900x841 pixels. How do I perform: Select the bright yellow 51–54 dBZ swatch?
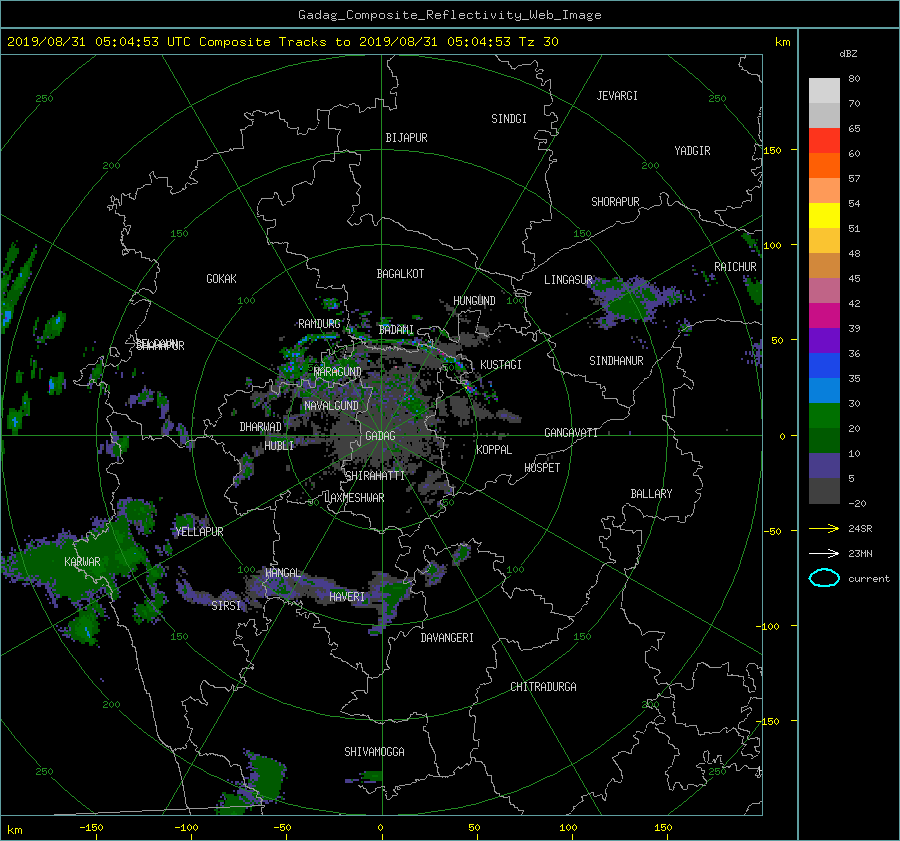coord(824,216)
